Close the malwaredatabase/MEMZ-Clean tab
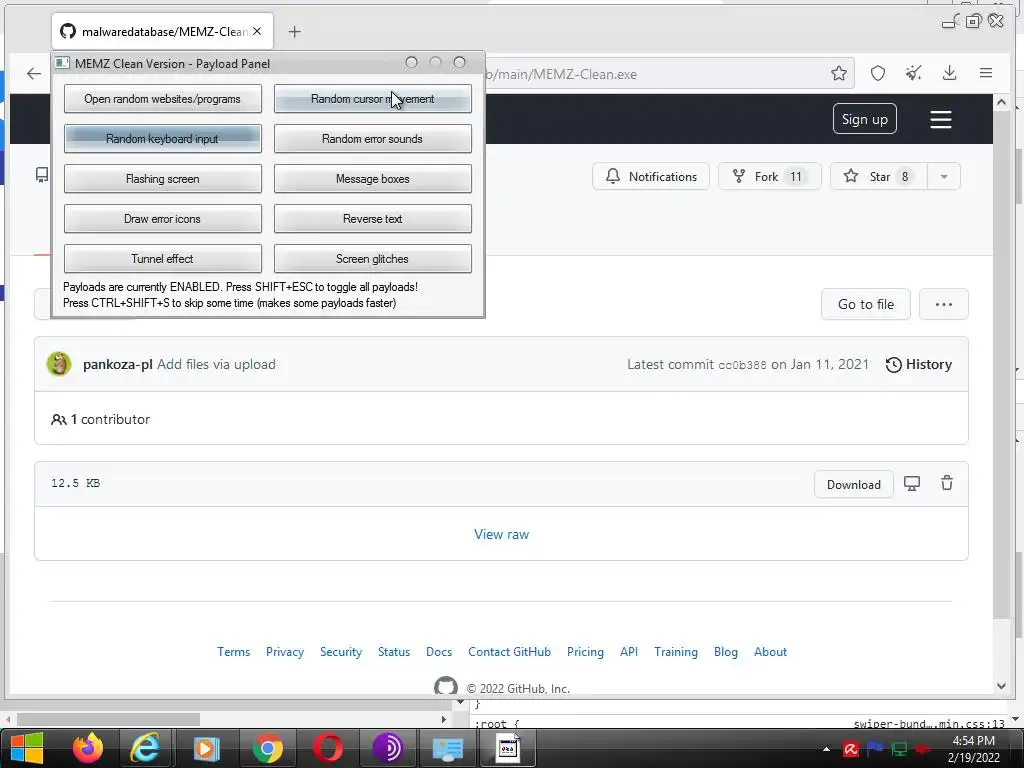1024x768 pixels. (x=257, y=31)
